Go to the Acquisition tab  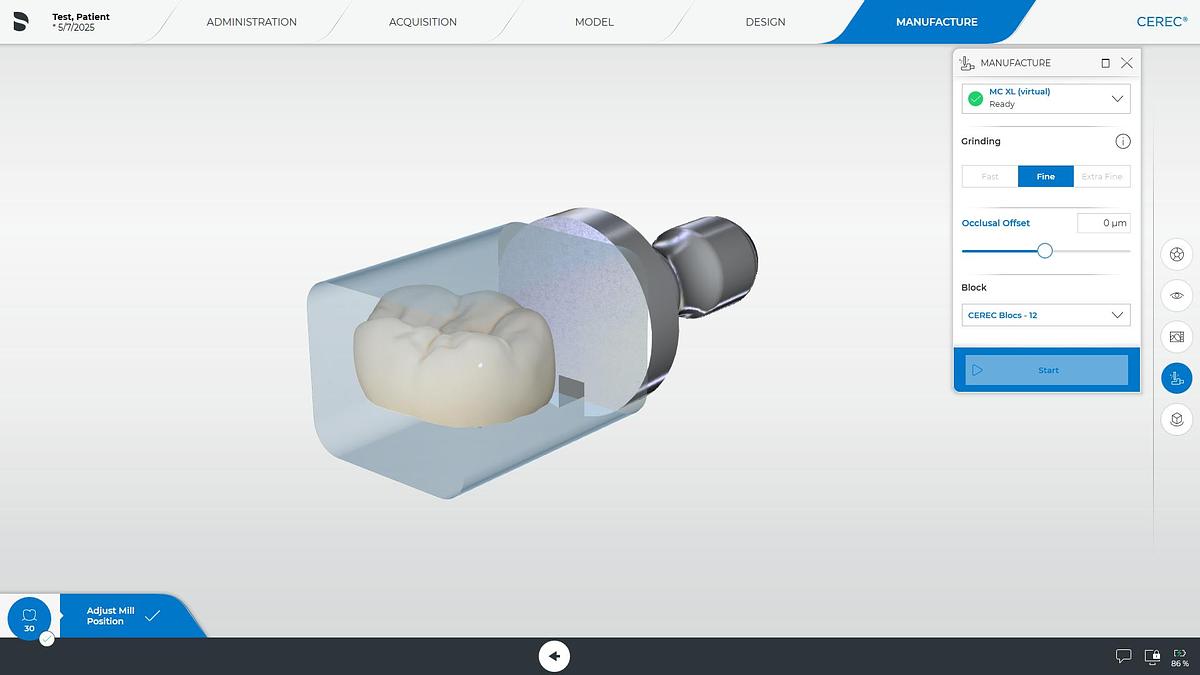coord(423,22)
